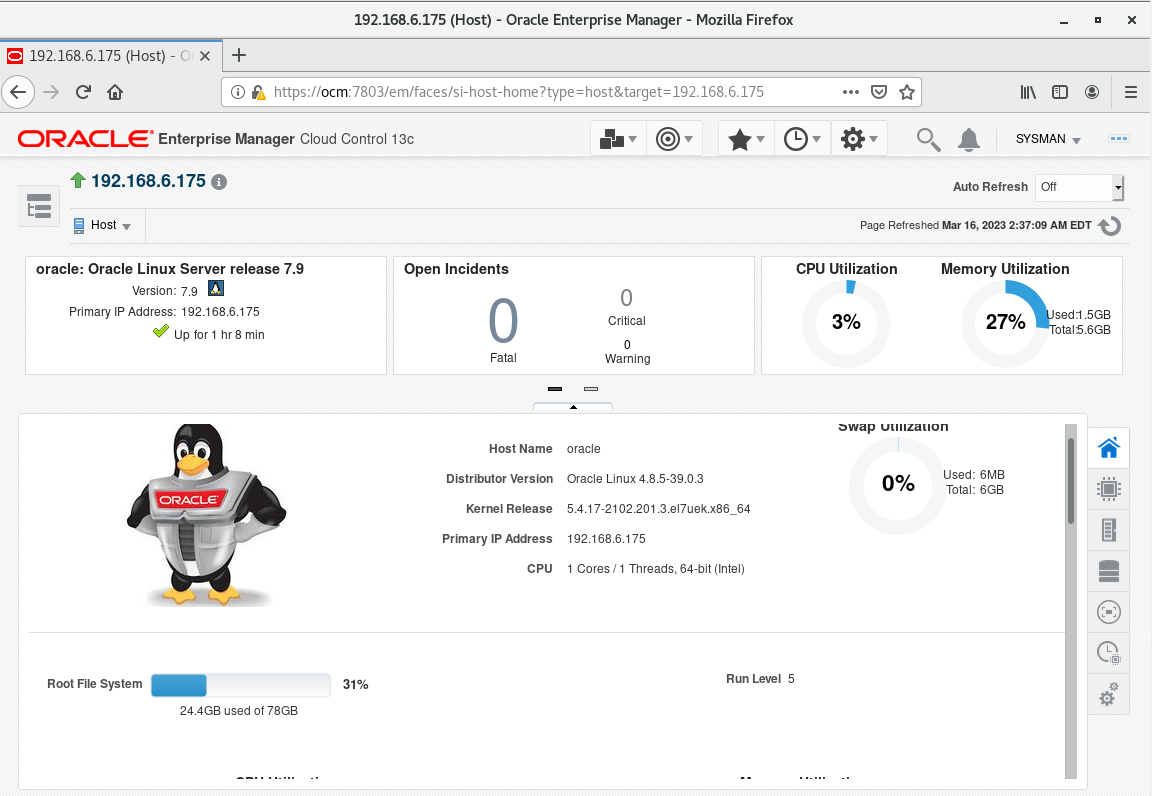Image resolution: width=1152 pixels, height=796 pixels.
Task: Open target navigation tree panel
Action: coord(38,207)
